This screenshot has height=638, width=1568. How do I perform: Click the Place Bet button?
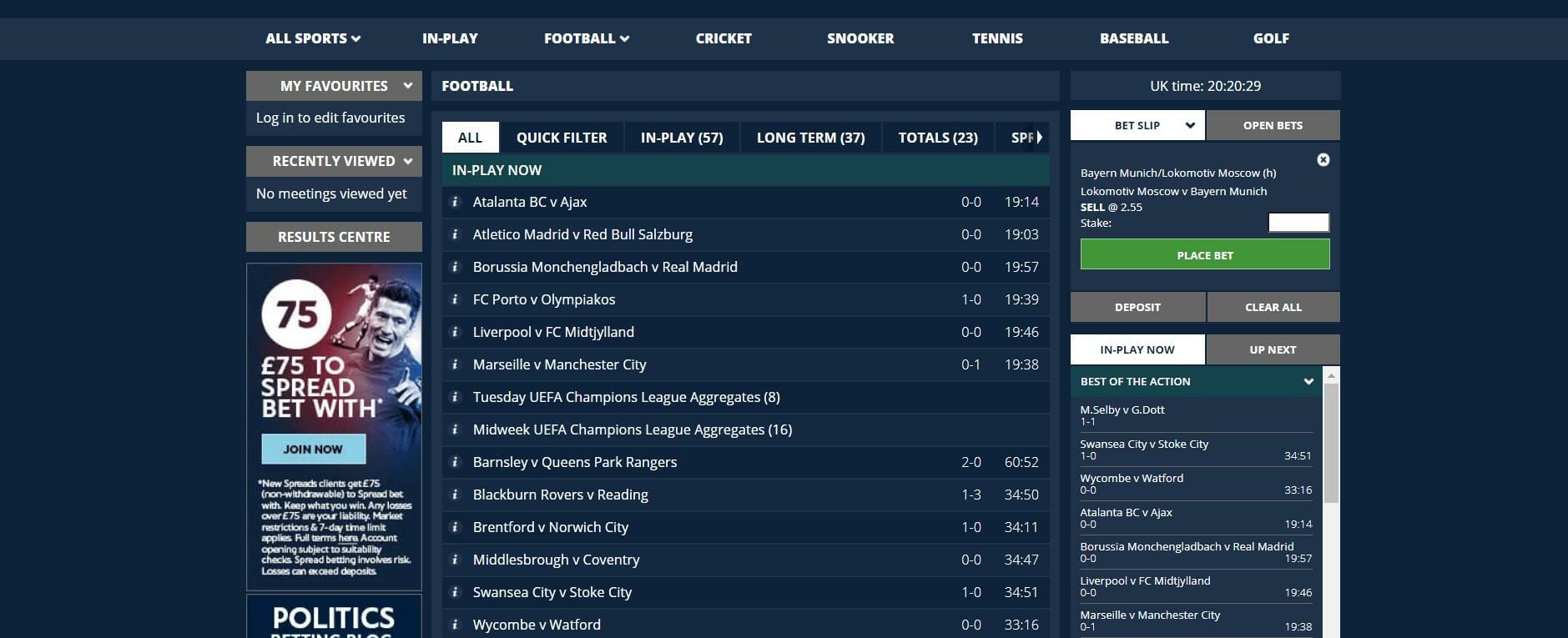[x=1205, y=254]
